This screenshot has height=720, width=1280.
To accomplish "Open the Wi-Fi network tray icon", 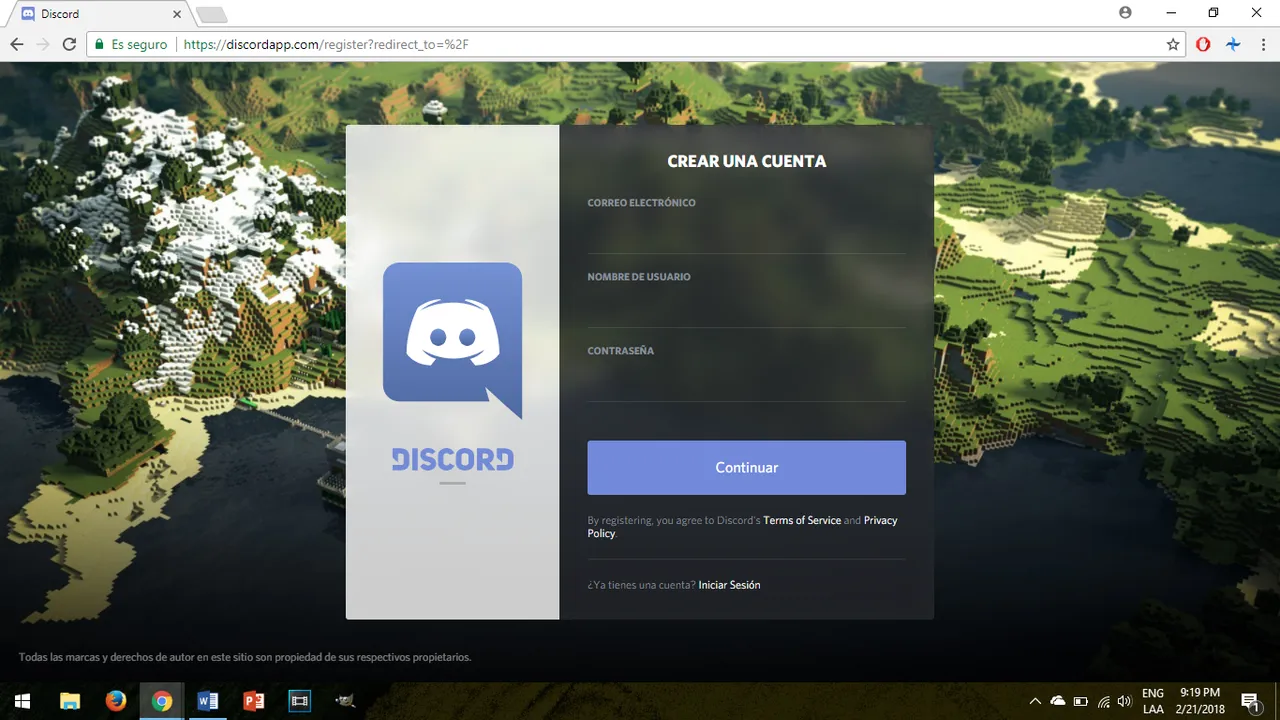I will [1104, 701].
